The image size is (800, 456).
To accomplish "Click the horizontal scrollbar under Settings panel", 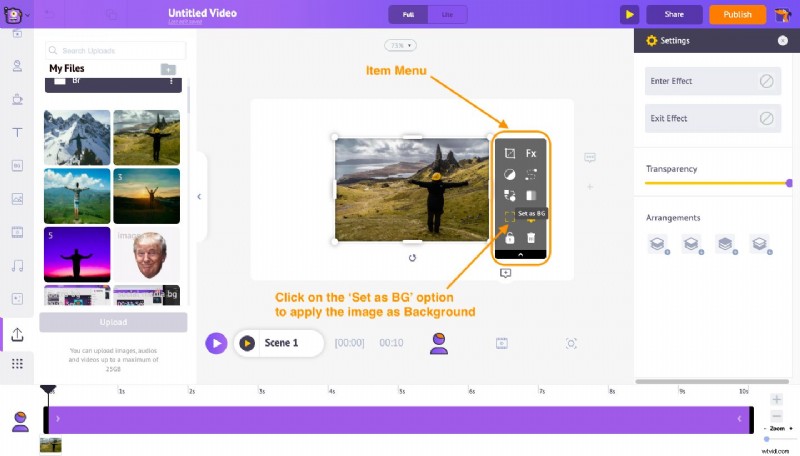I will pyautogui.click(x=712, y=382).
